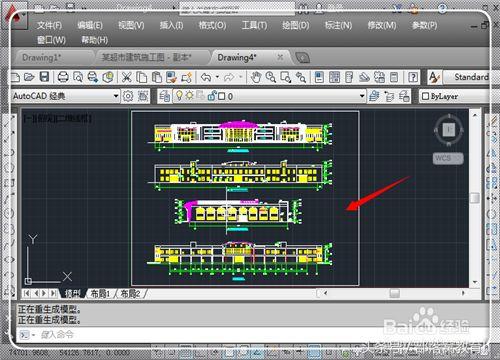Toggle layer 0 viewport freeze icon

click(x=200, y=96)
